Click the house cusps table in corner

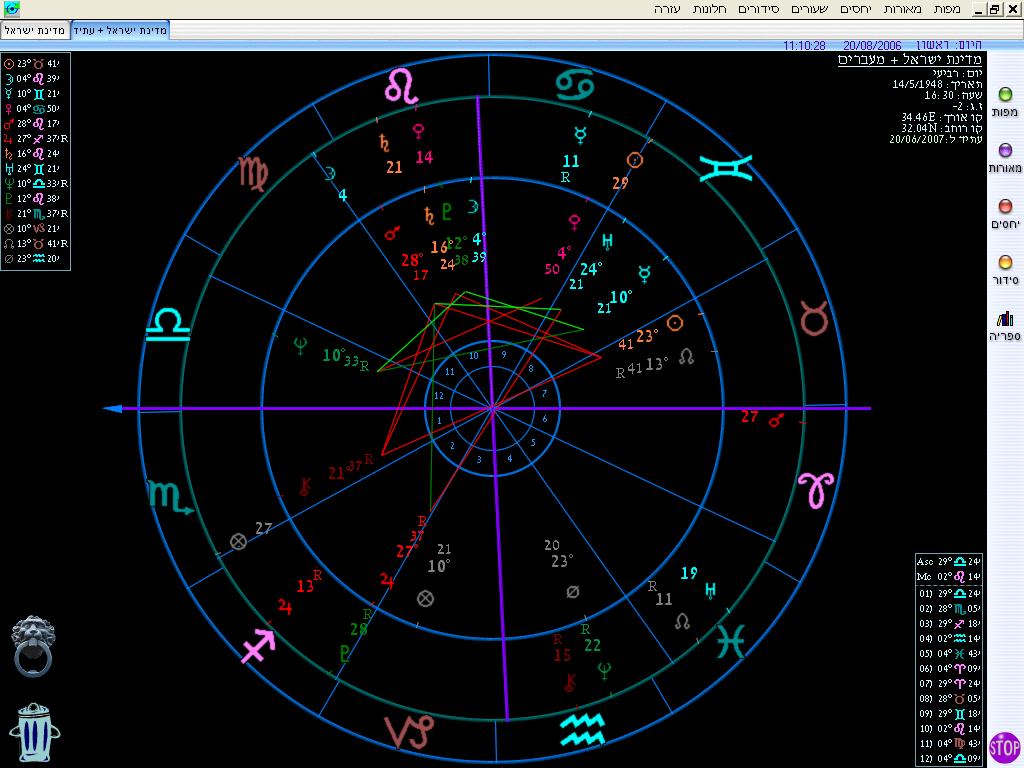tap(949, 660)
